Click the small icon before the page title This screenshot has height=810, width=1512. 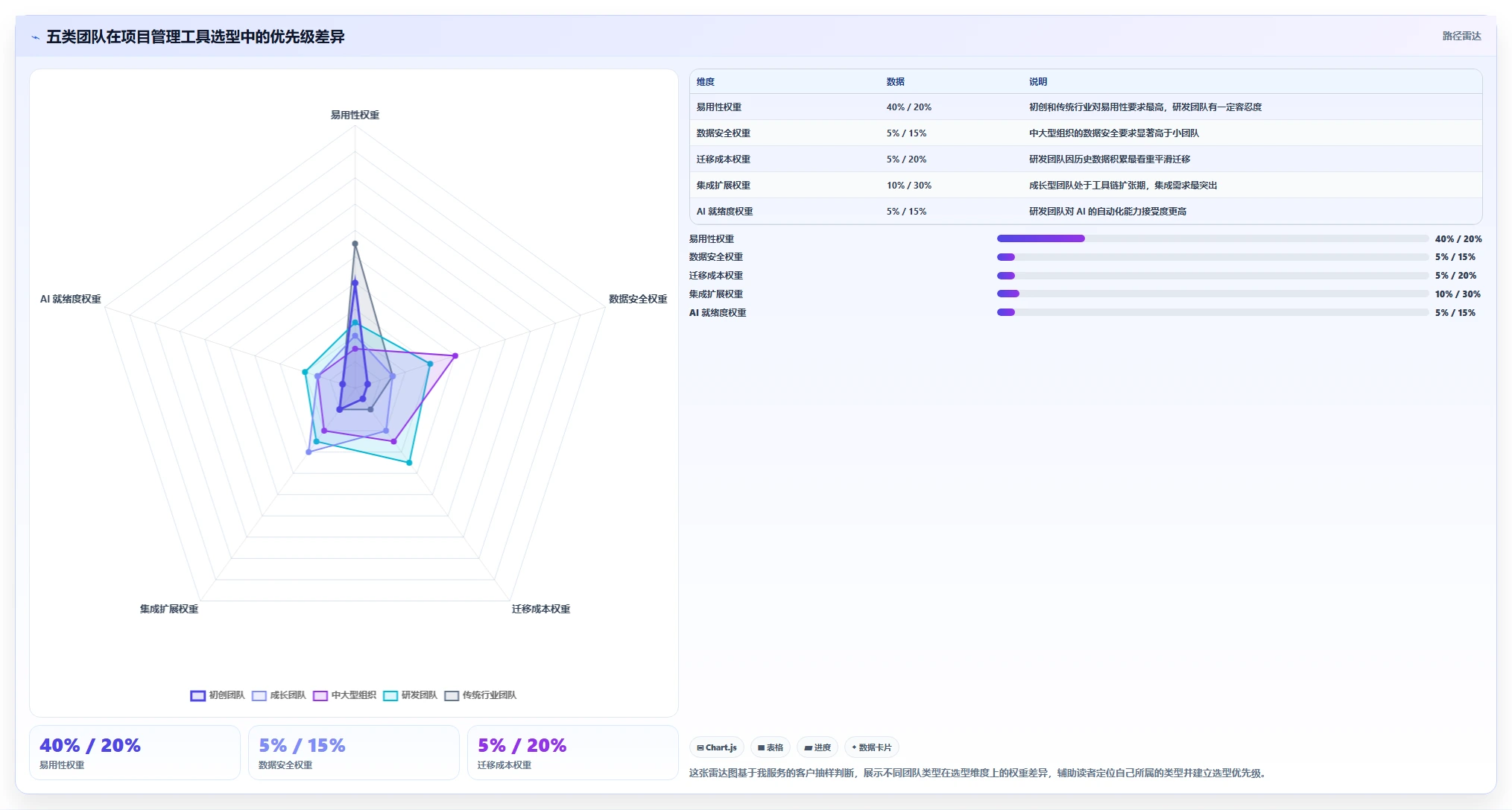click(35, 37)
